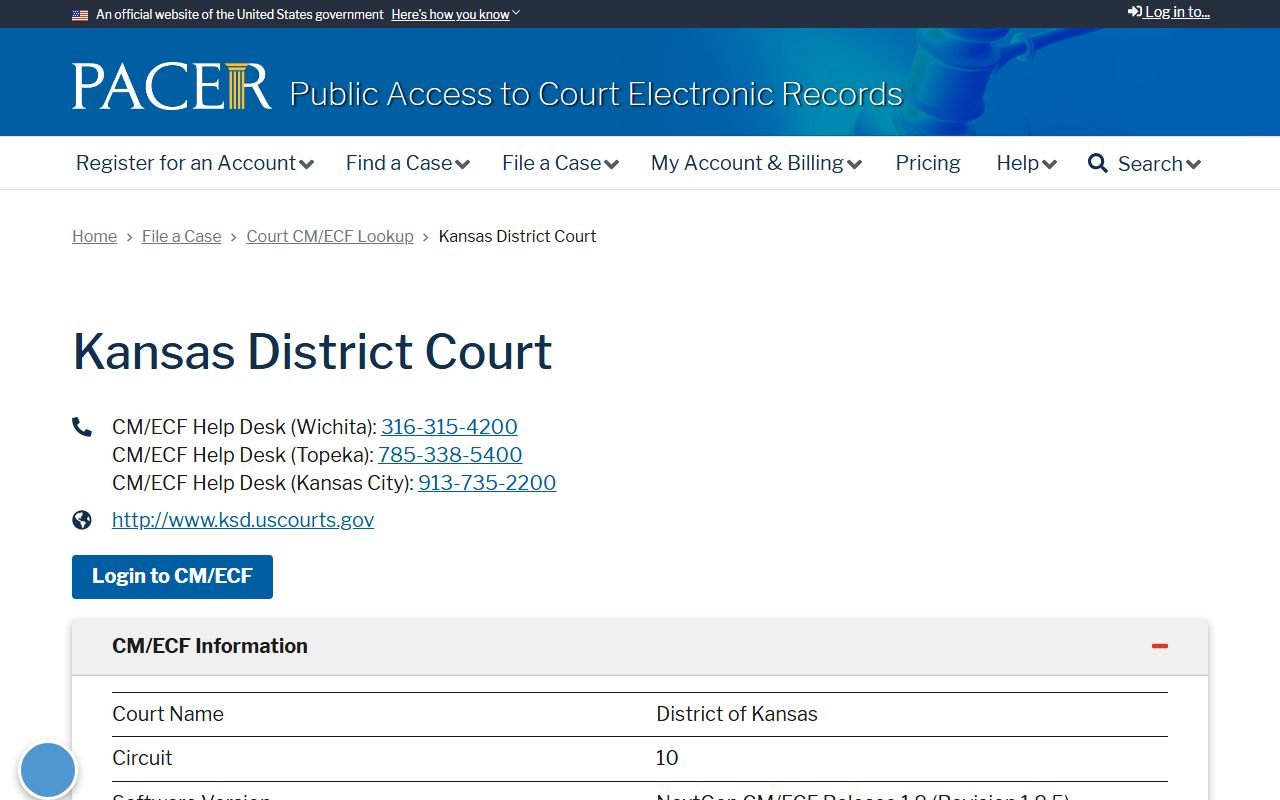The image size is (1280, 800).
Task: Click the PACER logo
Action: pyautogui.click(x=172, y=87)
